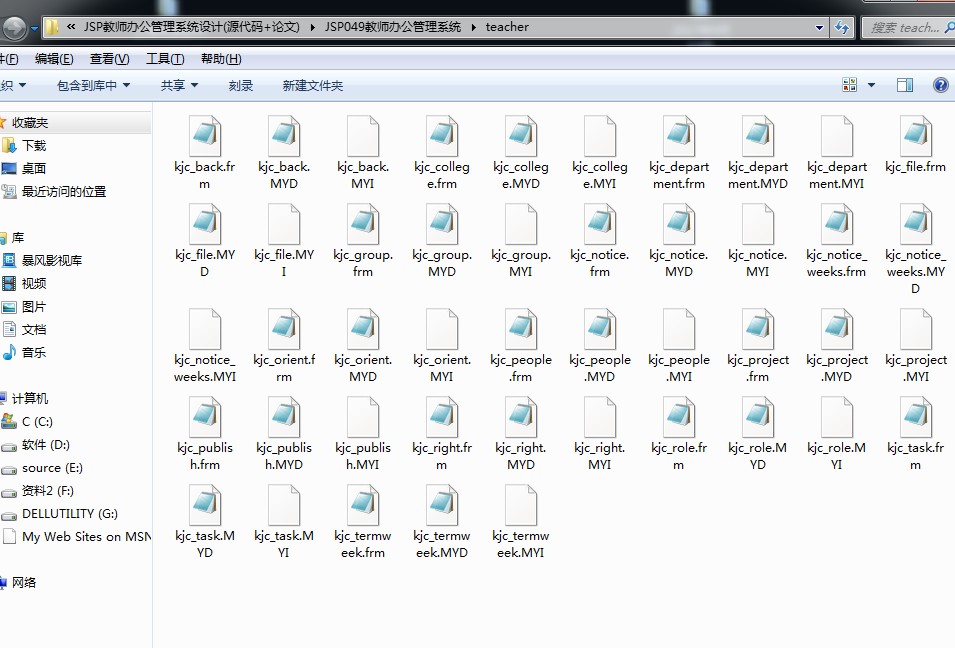Open the view options dropdown arrow
Screen dimensions: 955x648
[872, 85]
